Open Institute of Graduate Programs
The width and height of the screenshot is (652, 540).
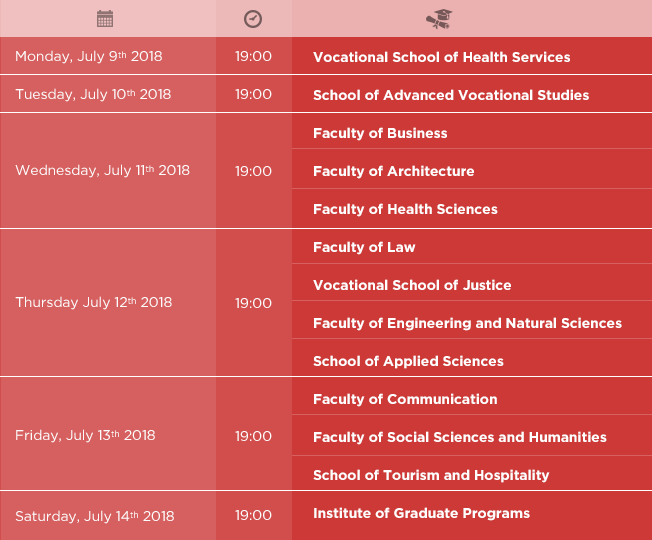(x=421, y=513)
